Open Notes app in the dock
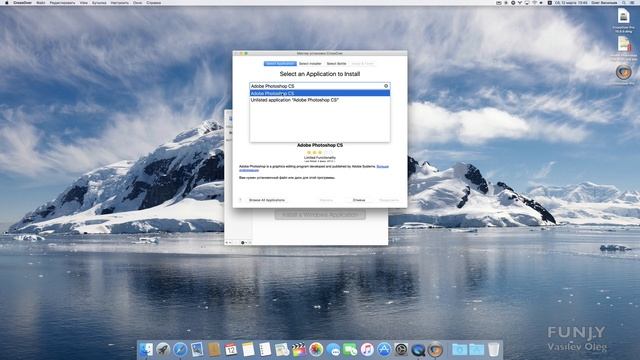 click(x=248, y=350)
